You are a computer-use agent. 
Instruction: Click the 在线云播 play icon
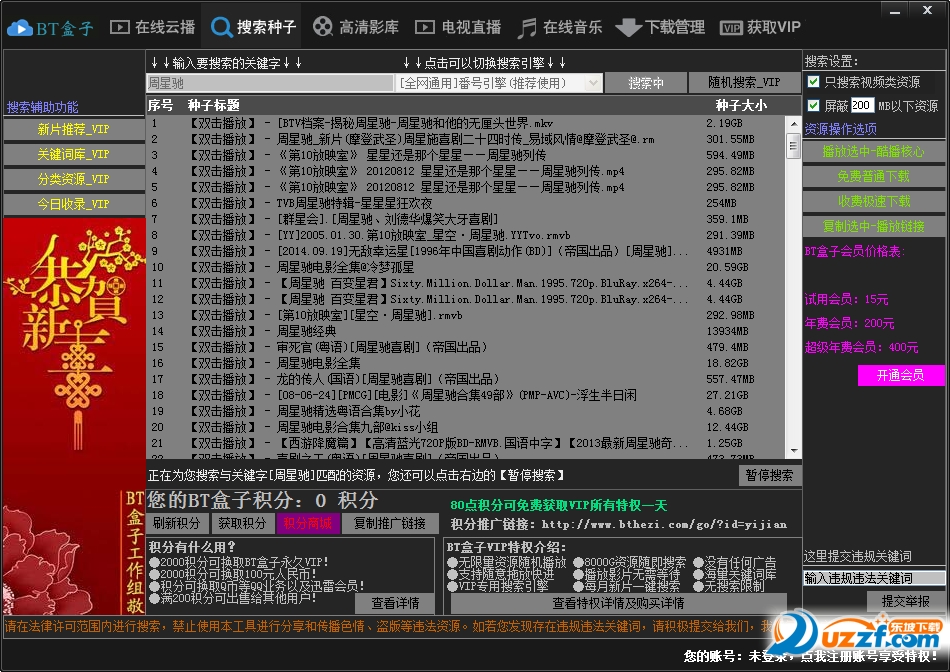(x=119, y=27)
